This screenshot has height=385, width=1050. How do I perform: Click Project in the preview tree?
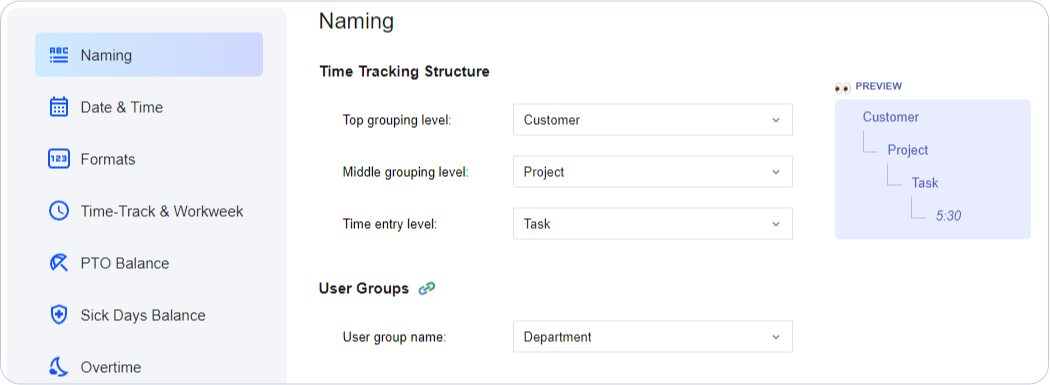coord(908,150)
